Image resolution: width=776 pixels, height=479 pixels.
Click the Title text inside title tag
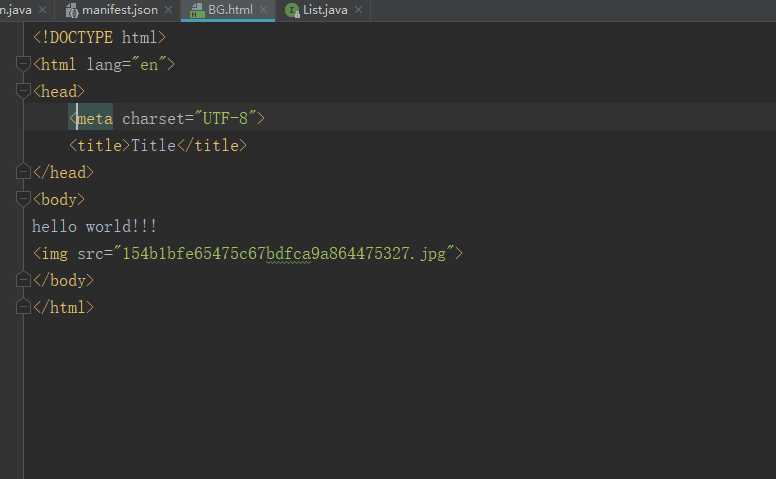pyautogui.click(x=153, y=145)
